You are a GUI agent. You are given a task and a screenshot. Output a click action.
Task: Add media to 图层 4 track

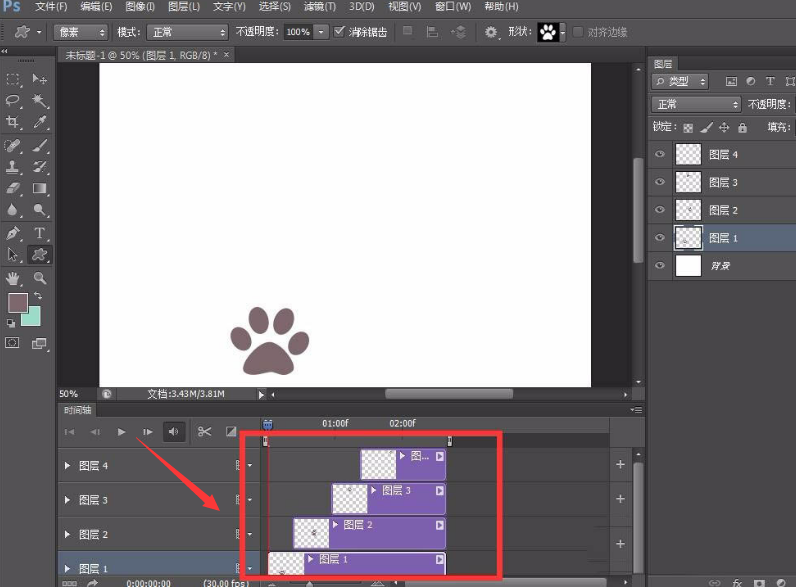pyautogui.click(x=620, y=464)
